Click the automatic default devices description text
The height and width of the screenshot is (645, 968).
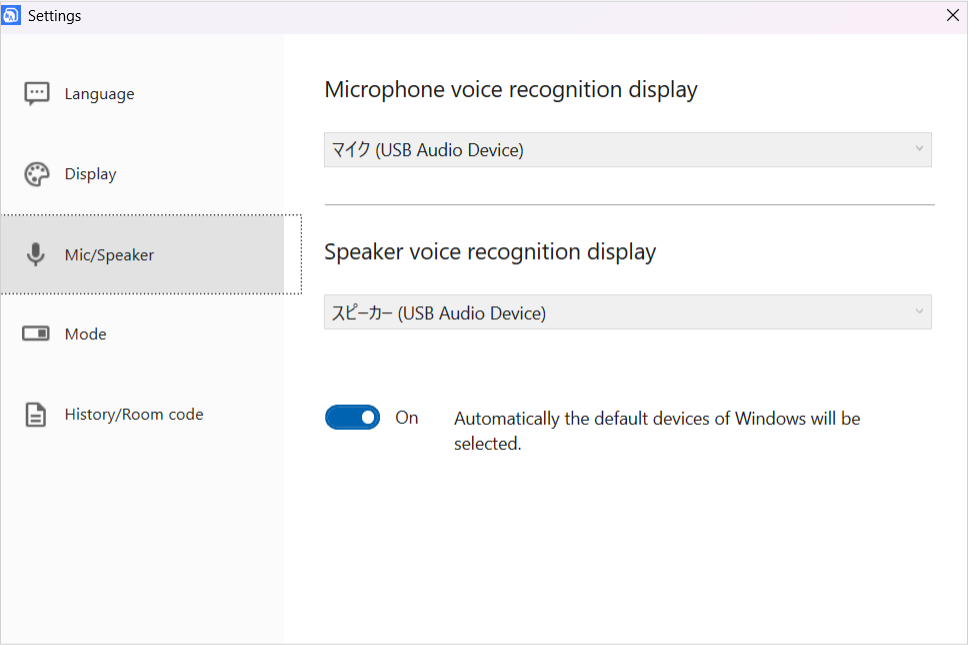coord(657,431)
